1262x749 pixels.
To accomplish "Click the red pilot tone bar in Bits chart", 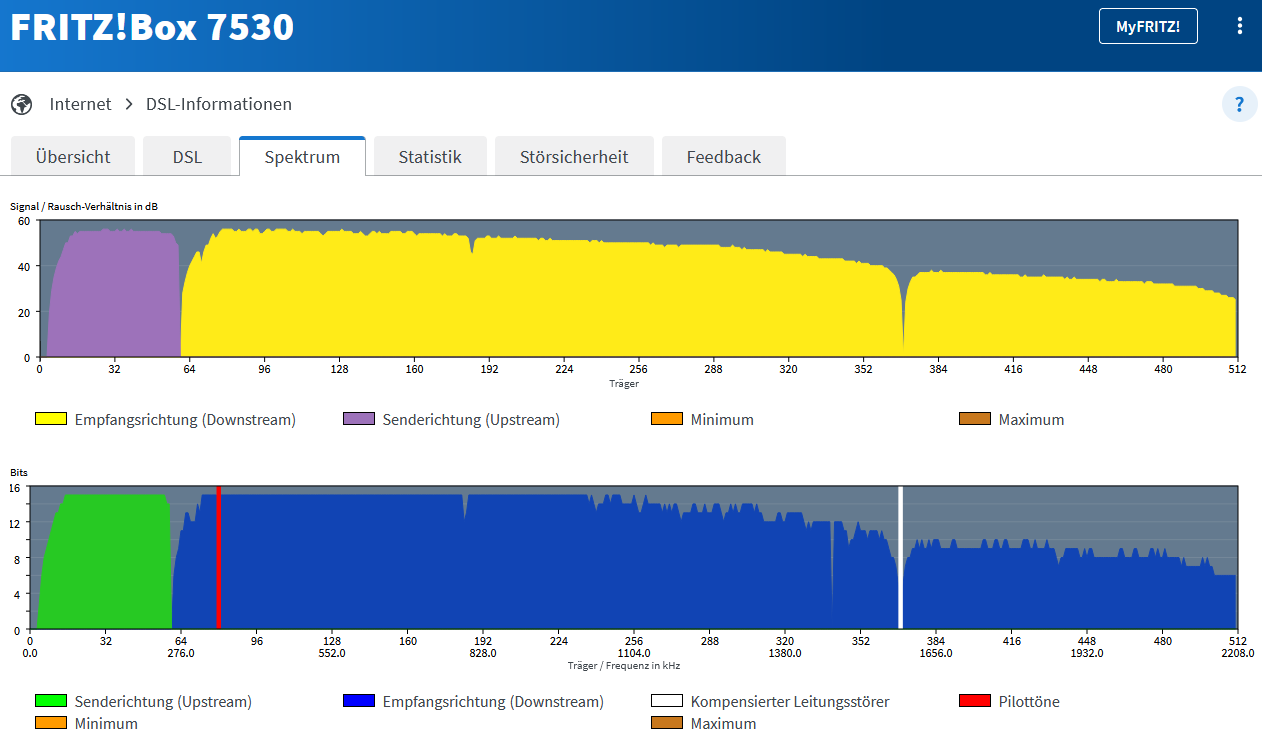I will 218,558.
